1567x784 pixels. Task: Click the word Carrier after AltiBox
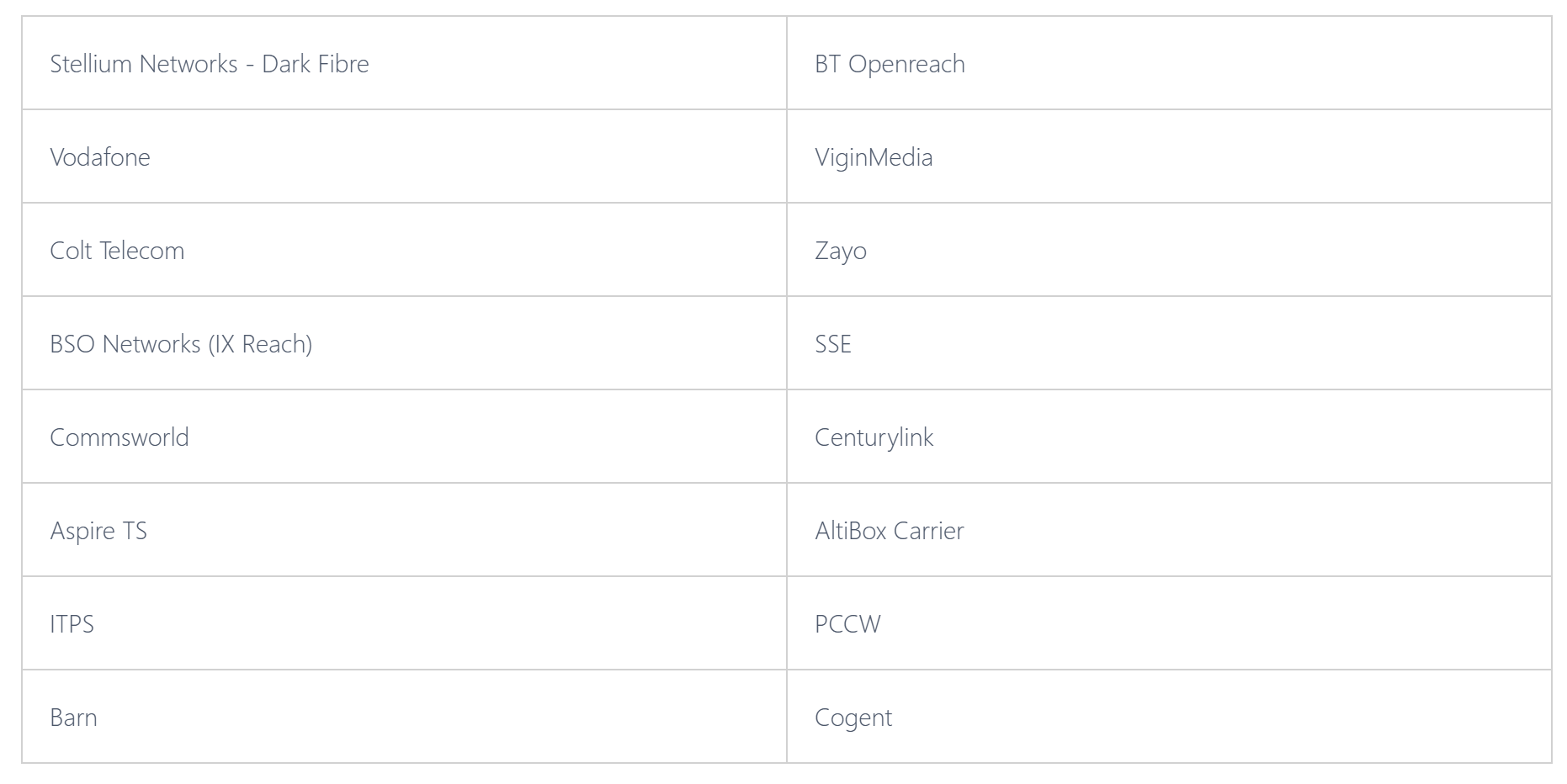point(928,531)
